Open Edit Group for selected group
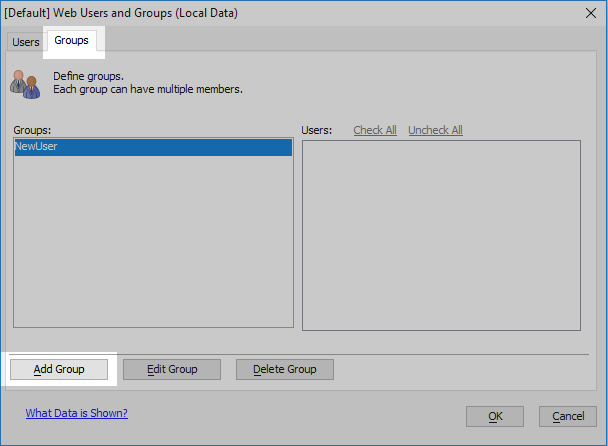Viewport: 608px width, 446px height. pyautogui.click(x=172, y=369)
